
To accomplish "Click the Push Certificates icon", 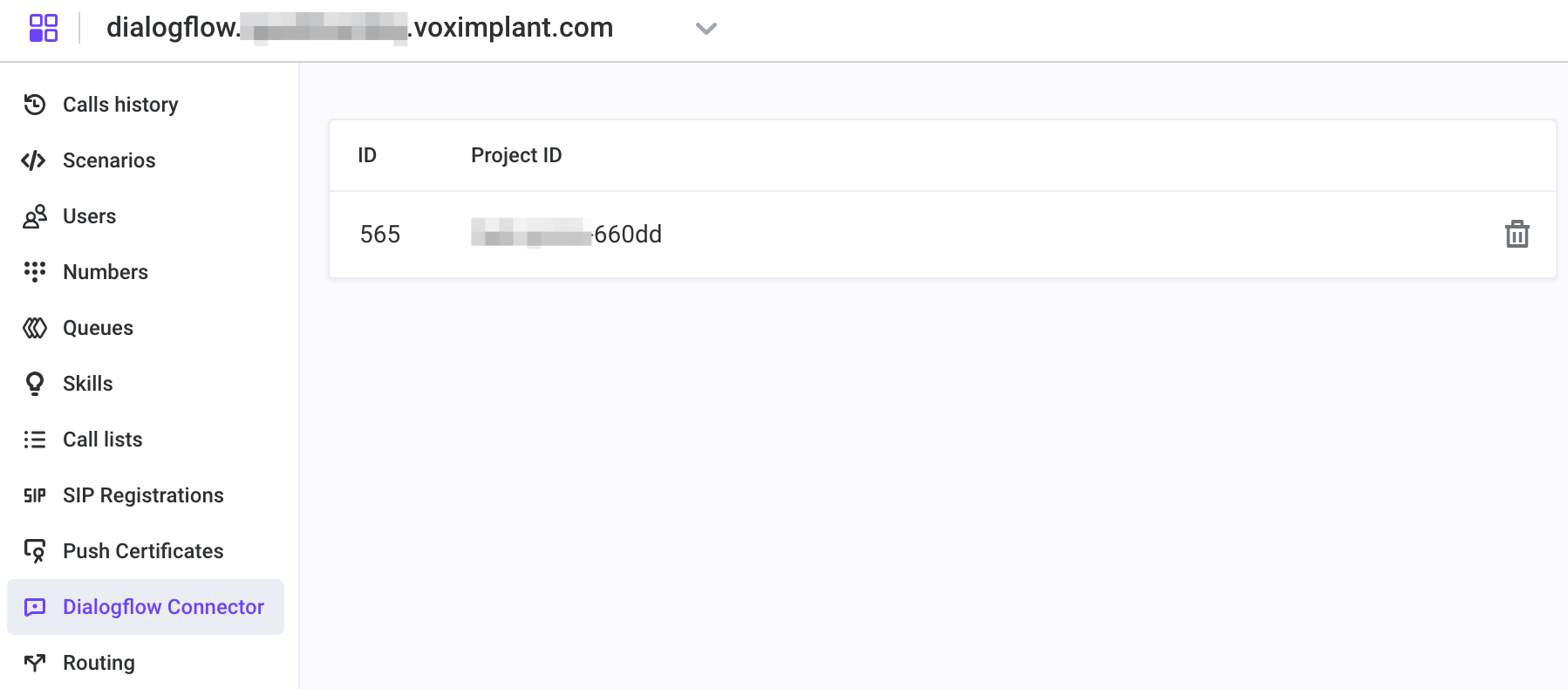I will [35, 551].
